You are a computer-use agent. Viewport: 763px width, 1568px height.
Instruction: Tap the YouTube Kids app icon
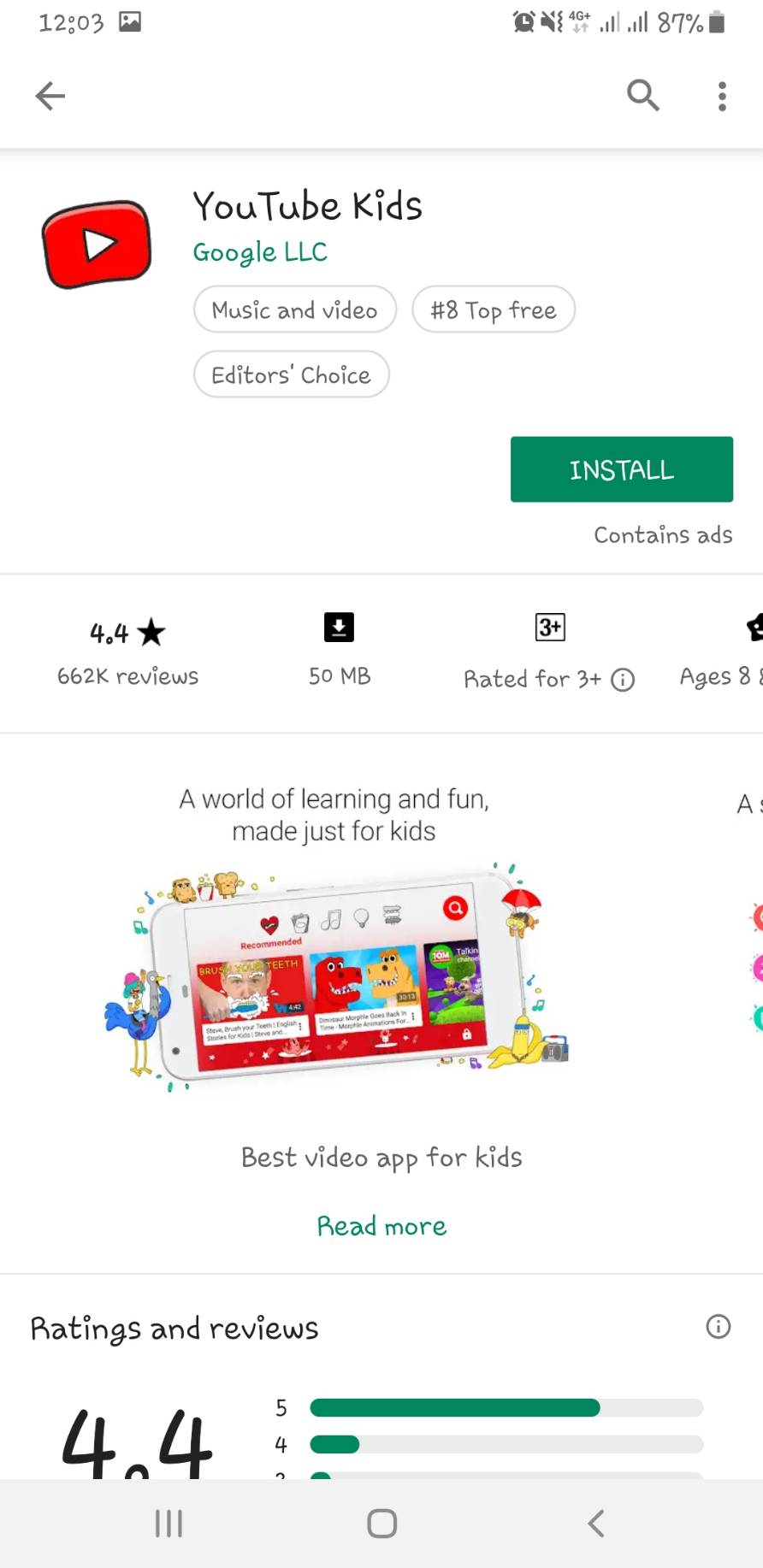pyautogui.click(x=97, y=245)
